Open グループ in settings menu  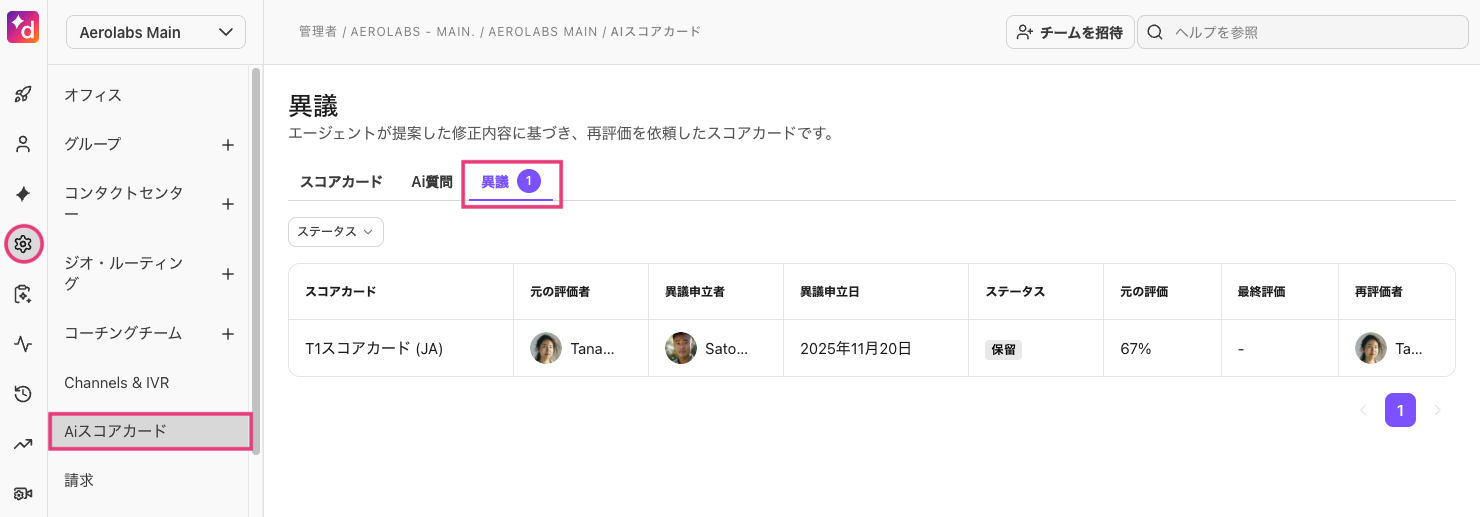(x=93, y=144)
